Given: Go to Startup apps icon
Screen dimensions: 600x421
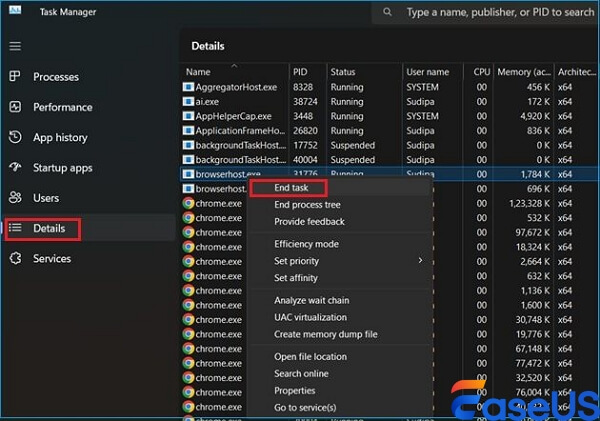Looking at the screenshot, I should click(x=14, y=168).
